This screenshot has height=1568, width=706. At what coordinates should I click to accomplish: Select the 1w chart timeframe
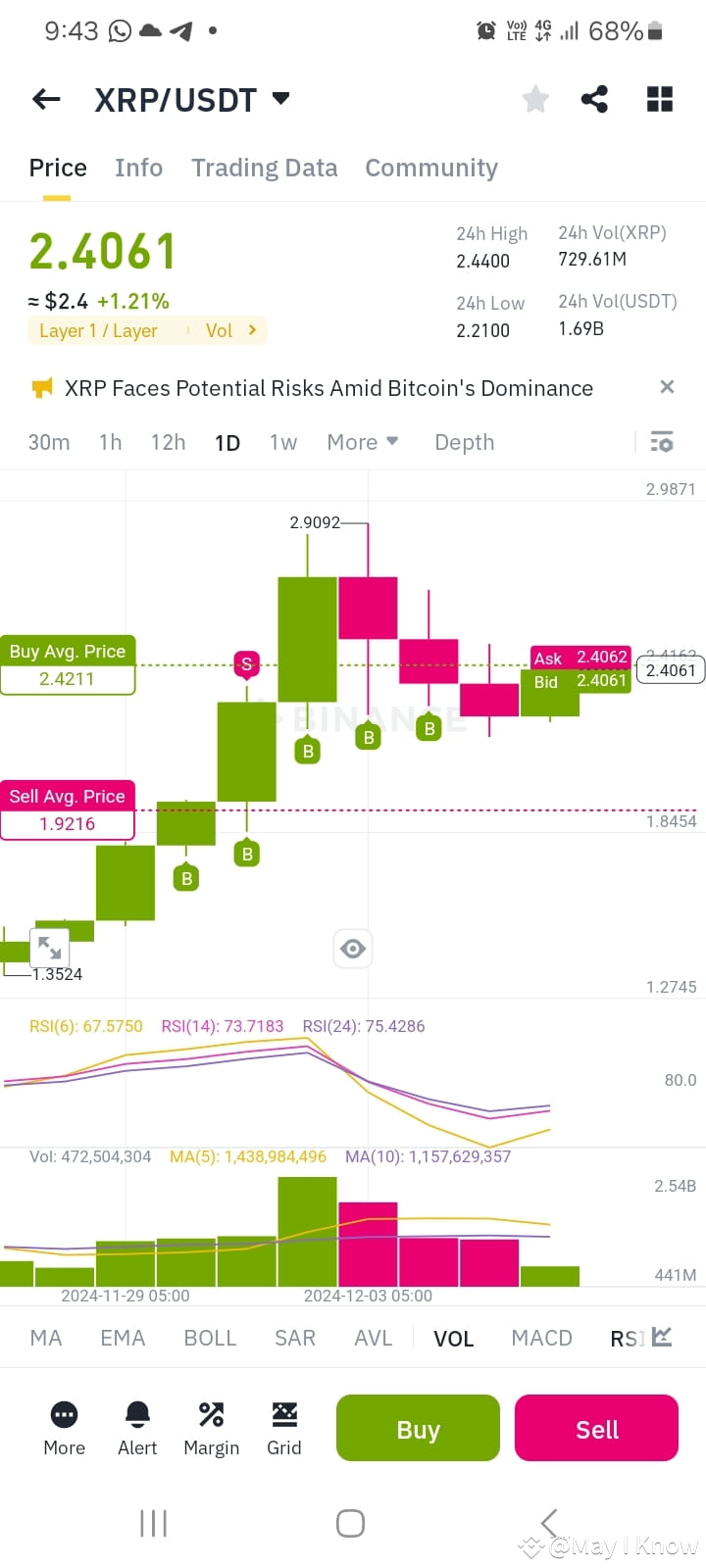click(x=282, y=442)
